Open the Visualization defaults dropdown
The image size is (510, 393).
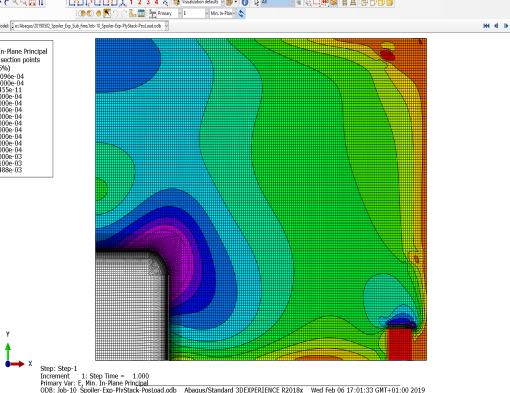coord(203,2)
